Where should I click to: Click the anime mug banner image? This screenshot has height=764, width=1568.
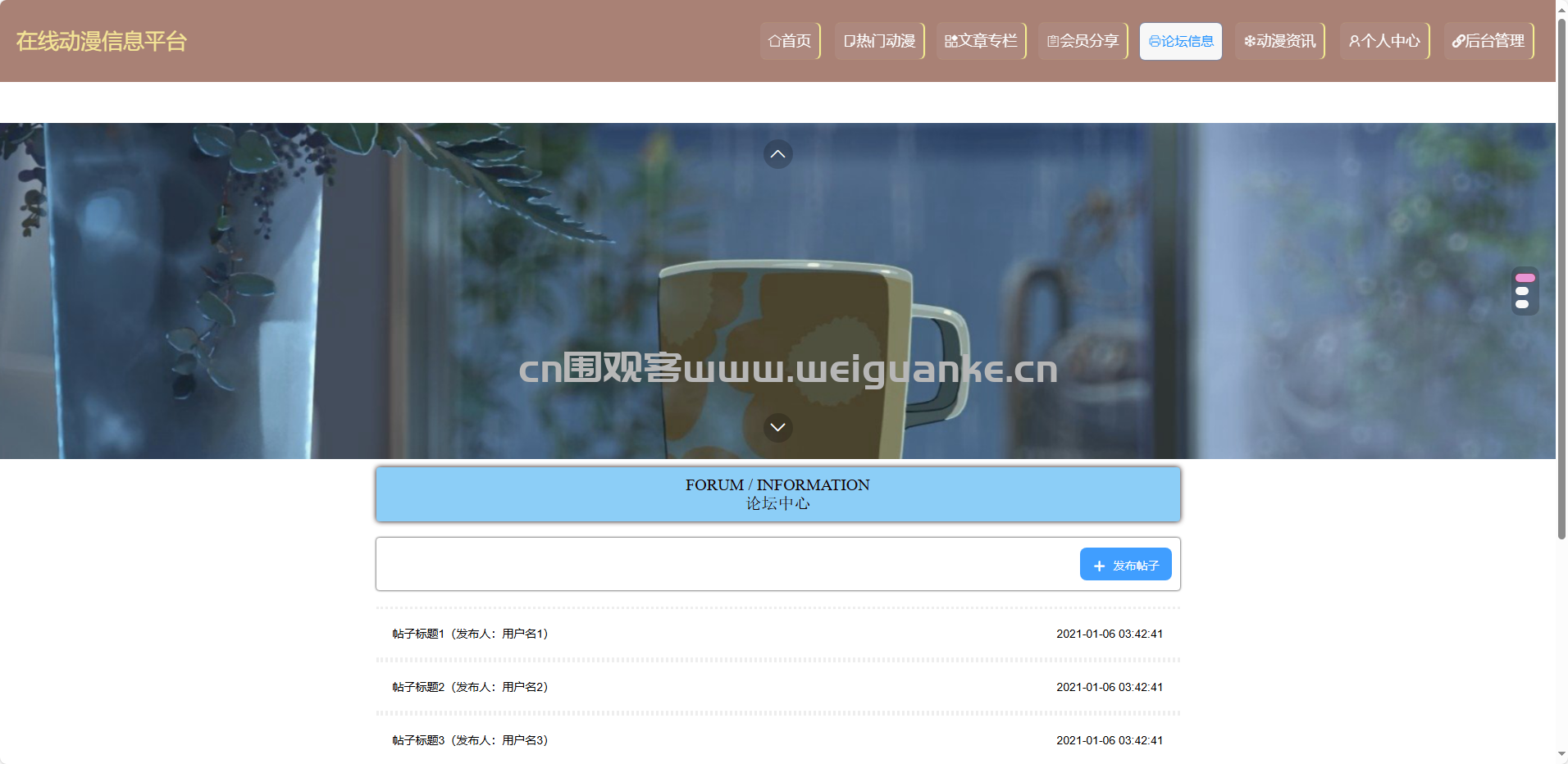coord(777,291)
